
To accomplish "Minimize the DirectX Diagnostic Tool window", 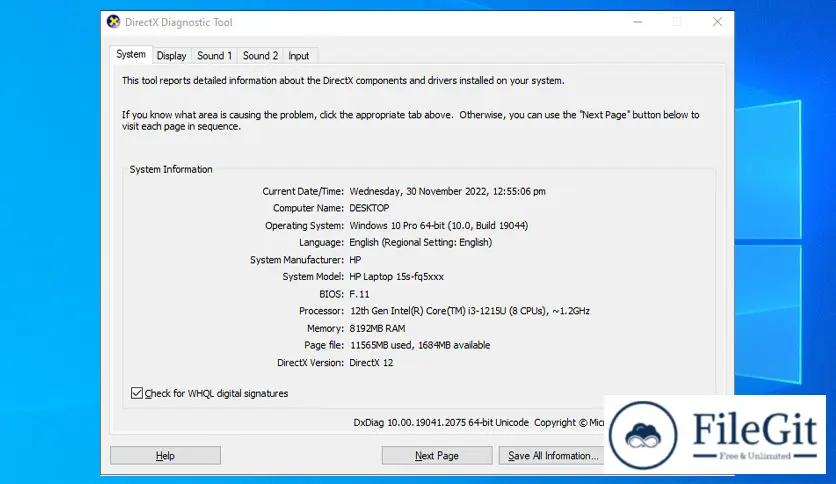I will pyautogui.click(x=638, y=22).
